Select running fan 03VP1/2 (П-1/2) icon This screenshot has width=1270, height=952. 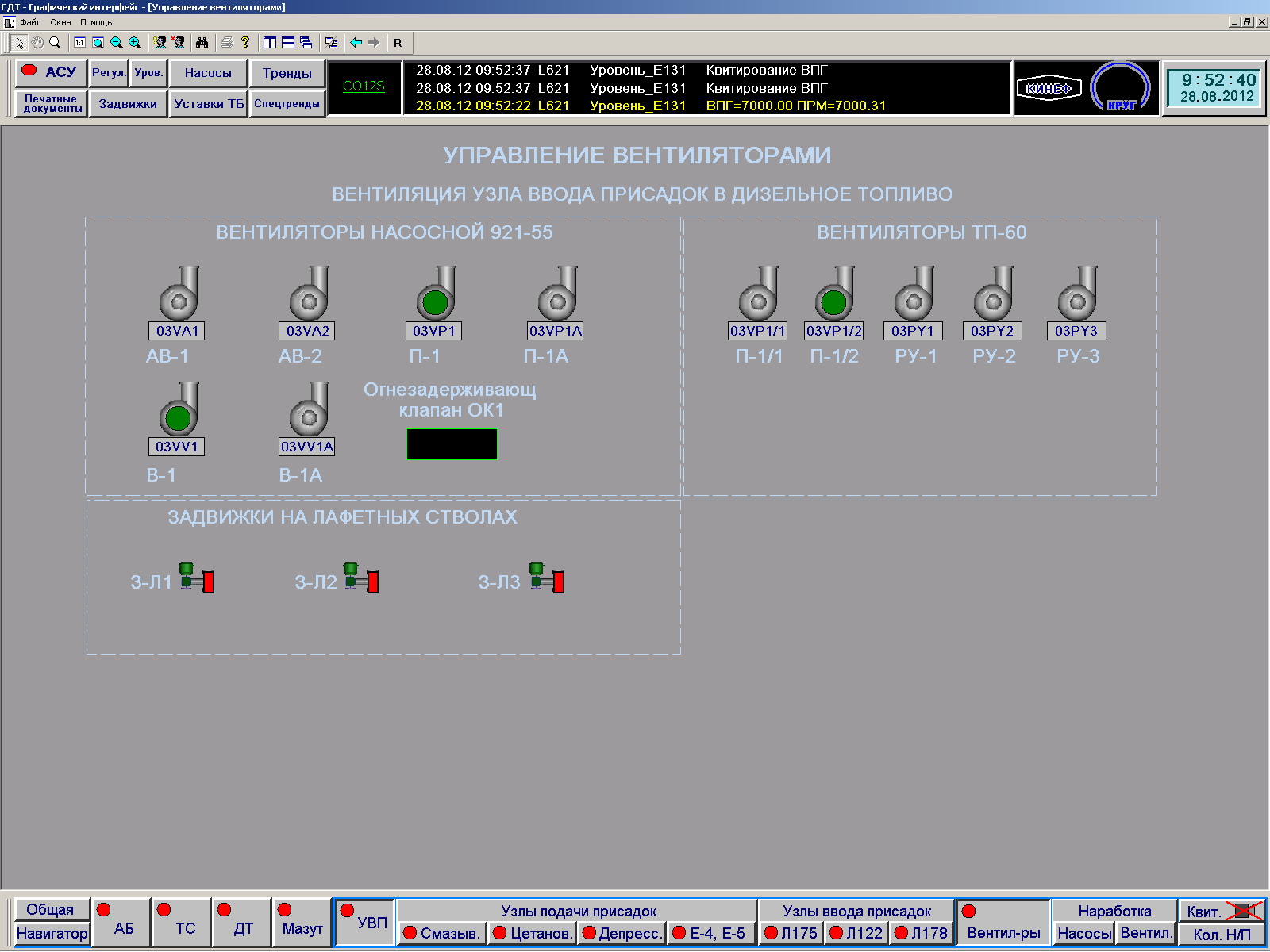pyautogui.click(x=834, y=293)
